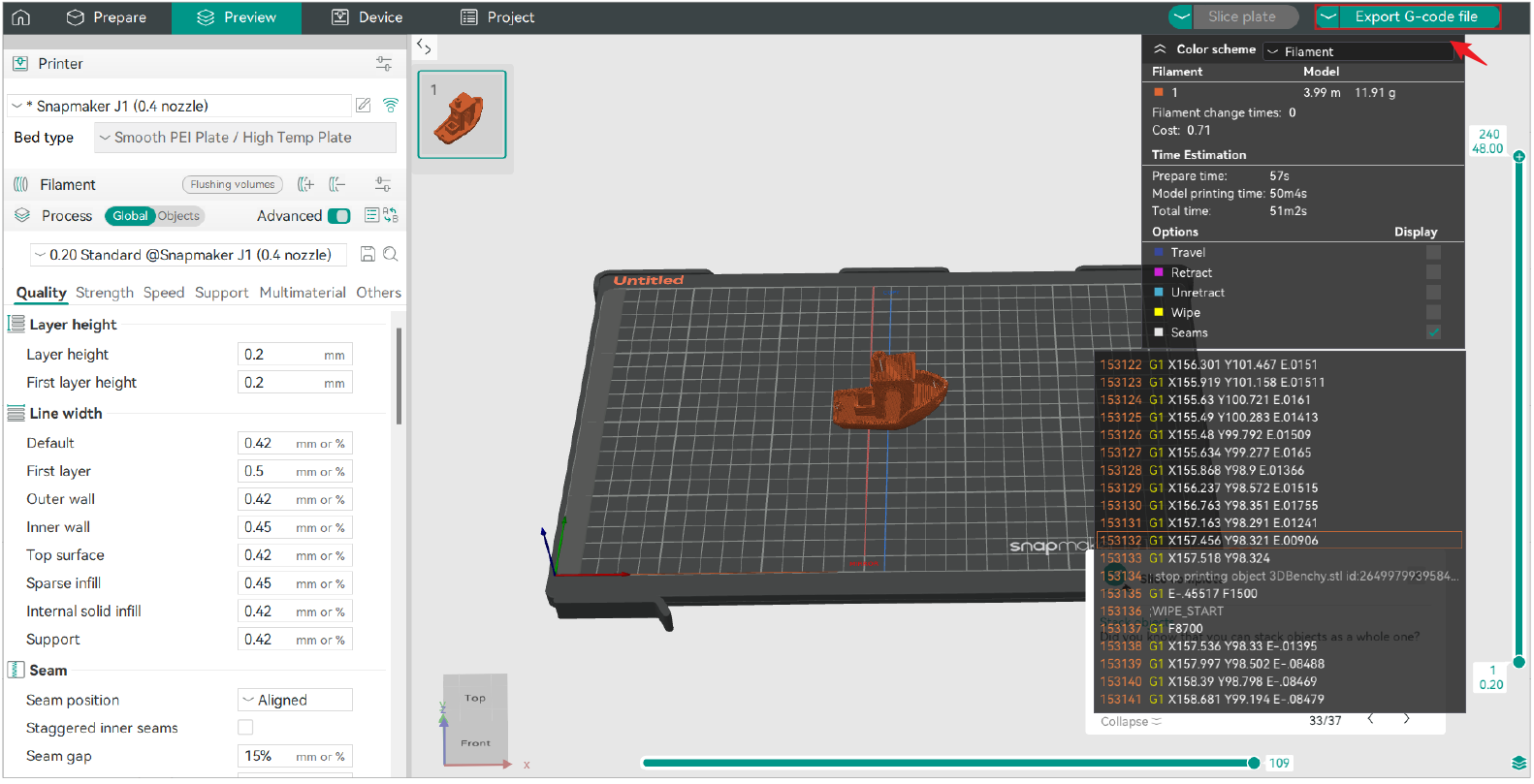This screenshot has width=1534, height=784.
Task: Show Retract display checkbox
Action: (1433, 272)
